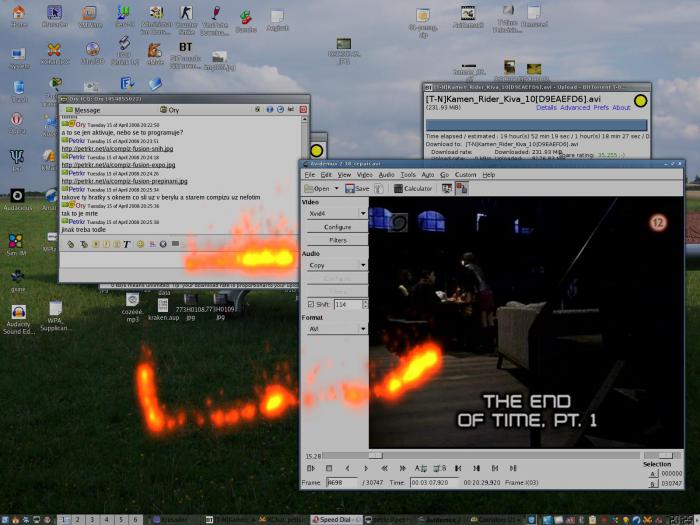The width and height of the screenshot is (700, 525).
Task: Open the WPA Supplicant desktop icon
Action: 55,316
